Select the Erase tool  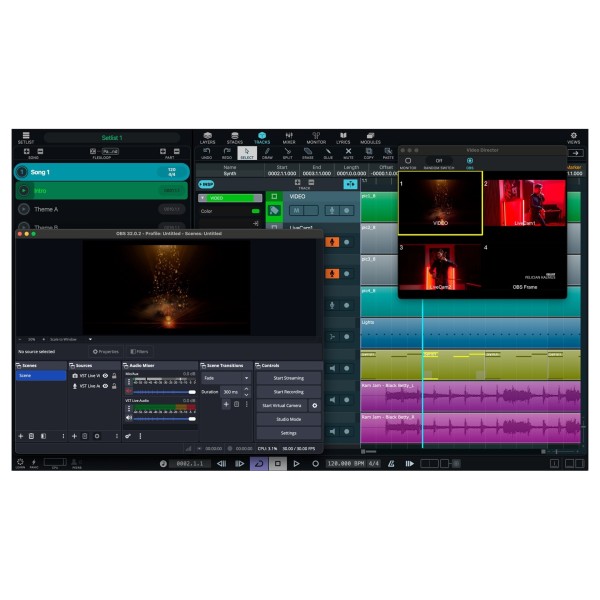pos(308,152)
